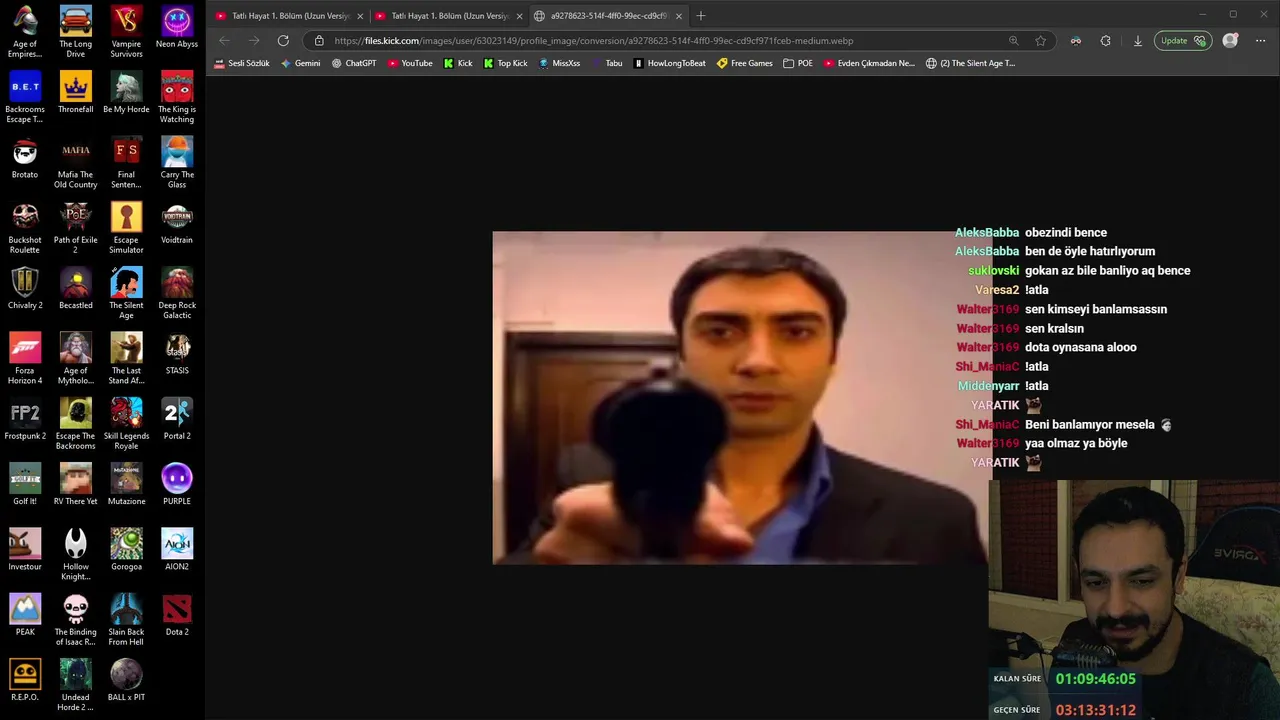Close the a9278623 image tab
Screen dimensions: 1280x720
pos(679,16)
